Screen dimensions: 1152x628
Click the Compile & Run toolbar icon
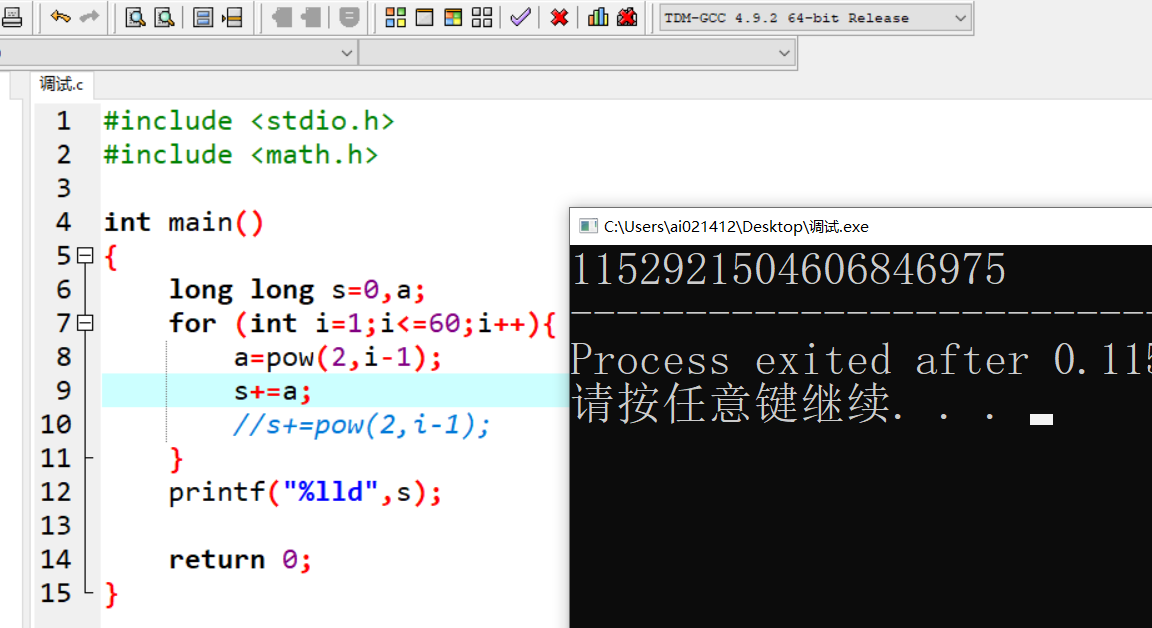click(453, 17)
